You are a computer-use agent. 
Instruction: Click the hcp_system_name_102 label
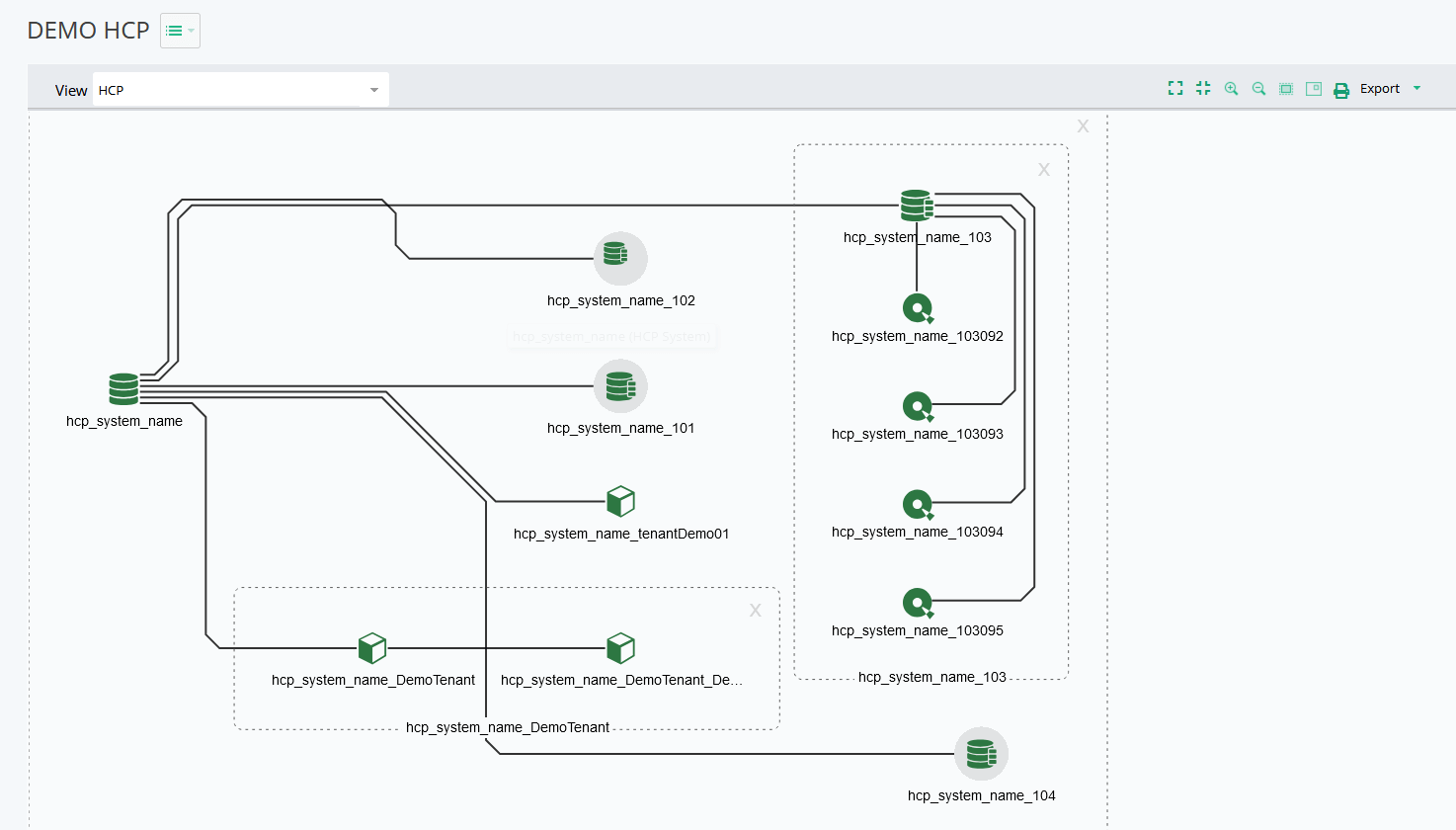pyautogui.click(x=621, y=300)
